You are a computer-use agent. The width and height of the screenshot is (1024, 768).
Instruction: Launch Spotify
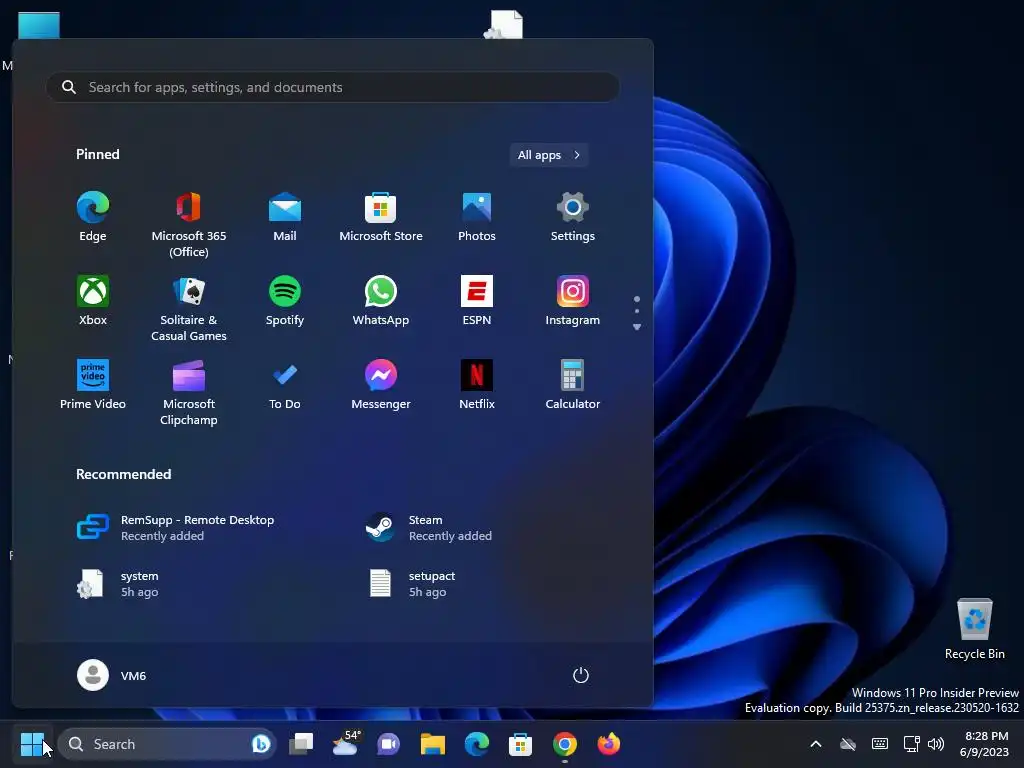(285, 301)
